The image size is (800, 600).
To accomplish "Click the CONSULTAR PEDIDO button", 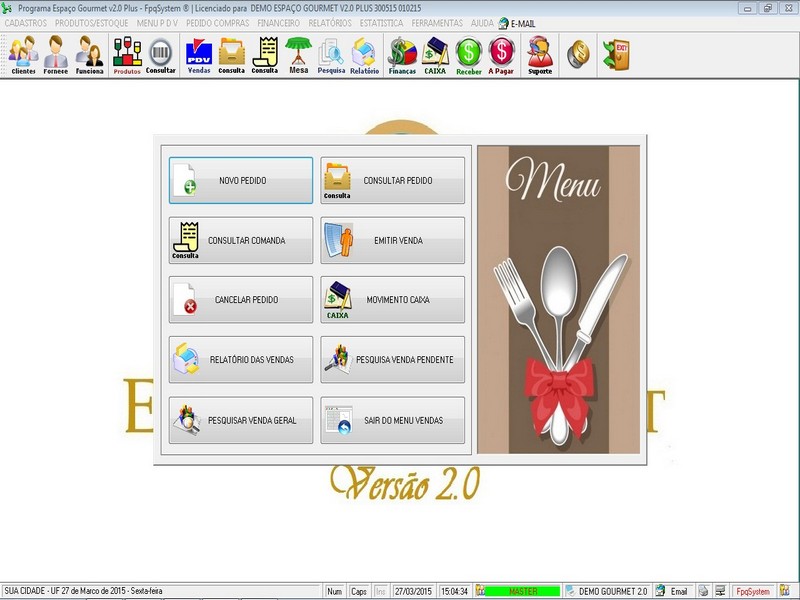I will coord(392,181).
